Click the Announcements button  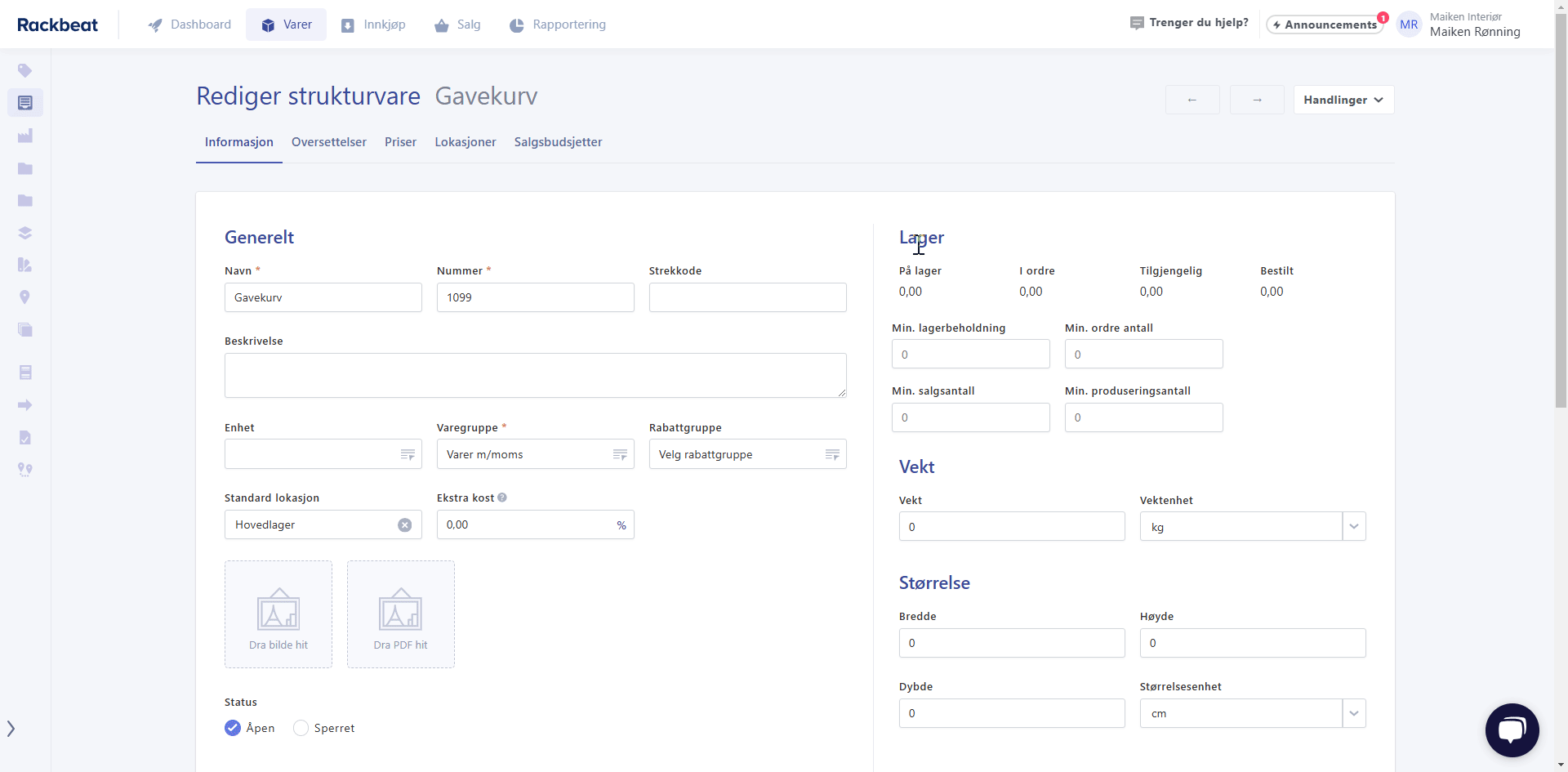(x=1324, y=25)
